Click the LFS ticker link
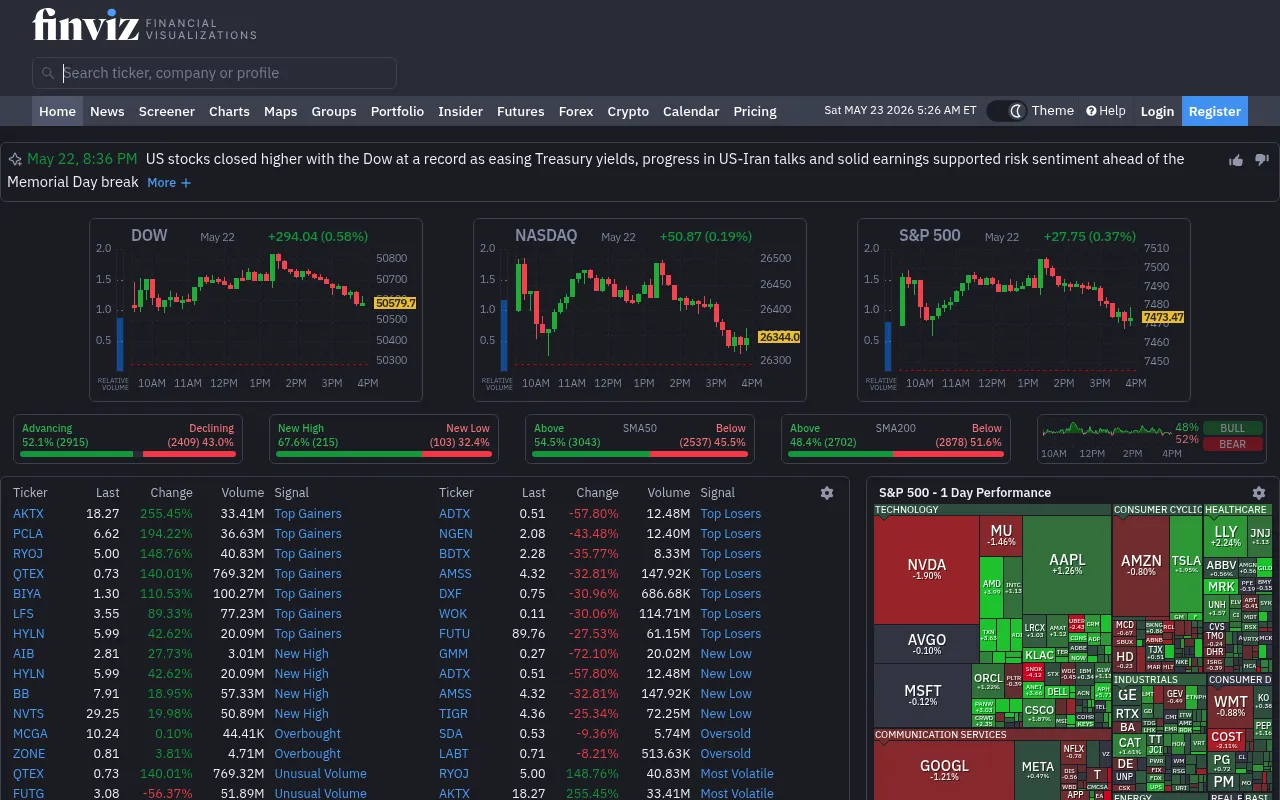Screen dimensions: 1280x800 (23, 614)
